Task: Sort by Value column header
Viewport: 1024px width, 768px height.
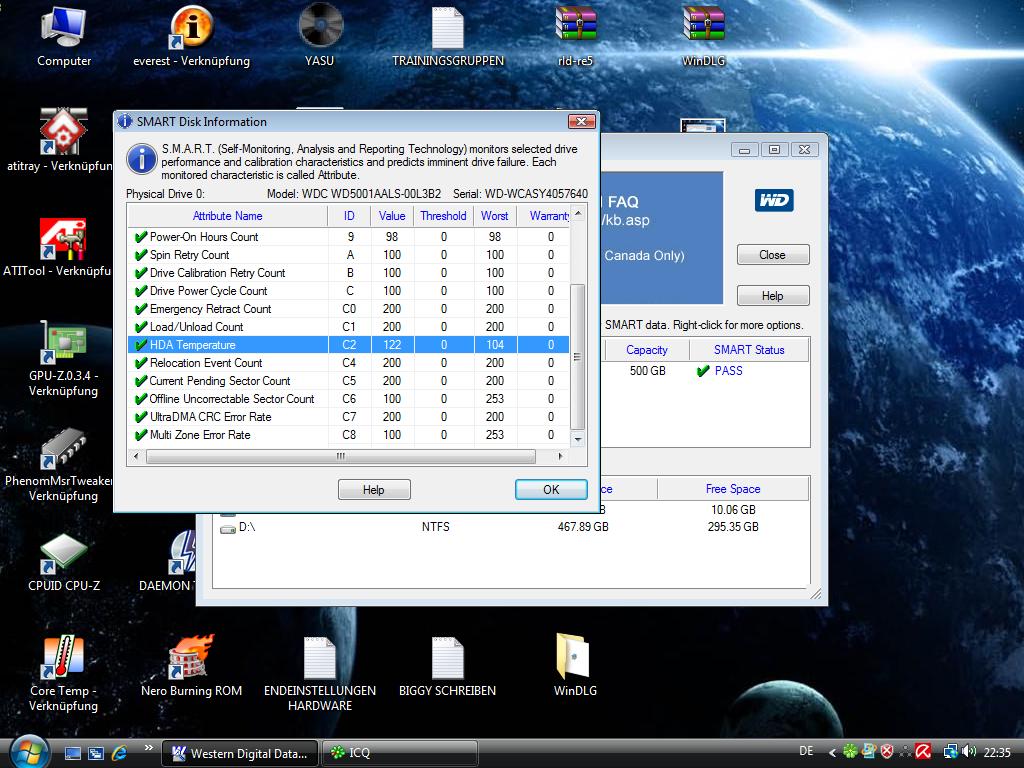Action: [x=392, y=216]
